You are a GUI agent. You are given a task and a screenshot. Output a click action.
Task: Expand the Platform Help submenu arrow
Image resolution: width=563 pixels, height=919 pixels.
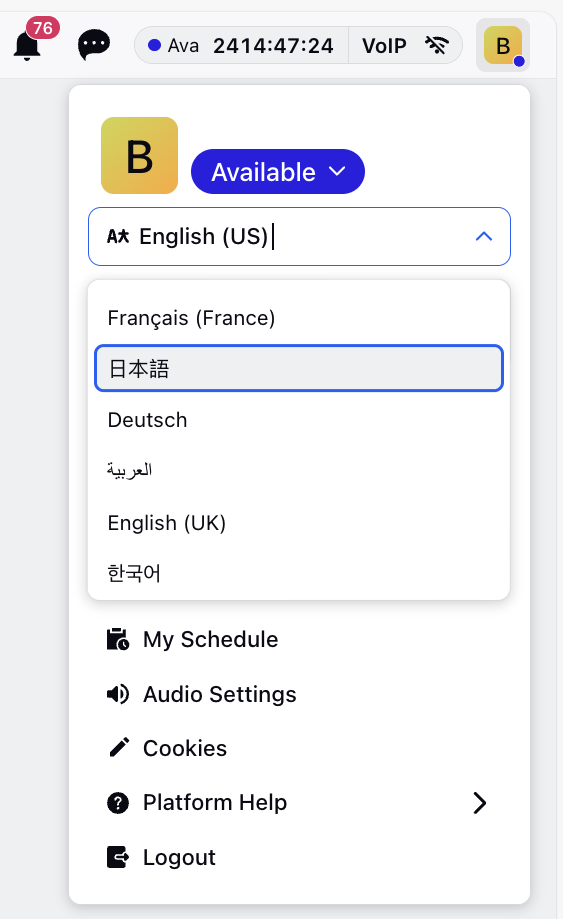[x=480, y=803]
